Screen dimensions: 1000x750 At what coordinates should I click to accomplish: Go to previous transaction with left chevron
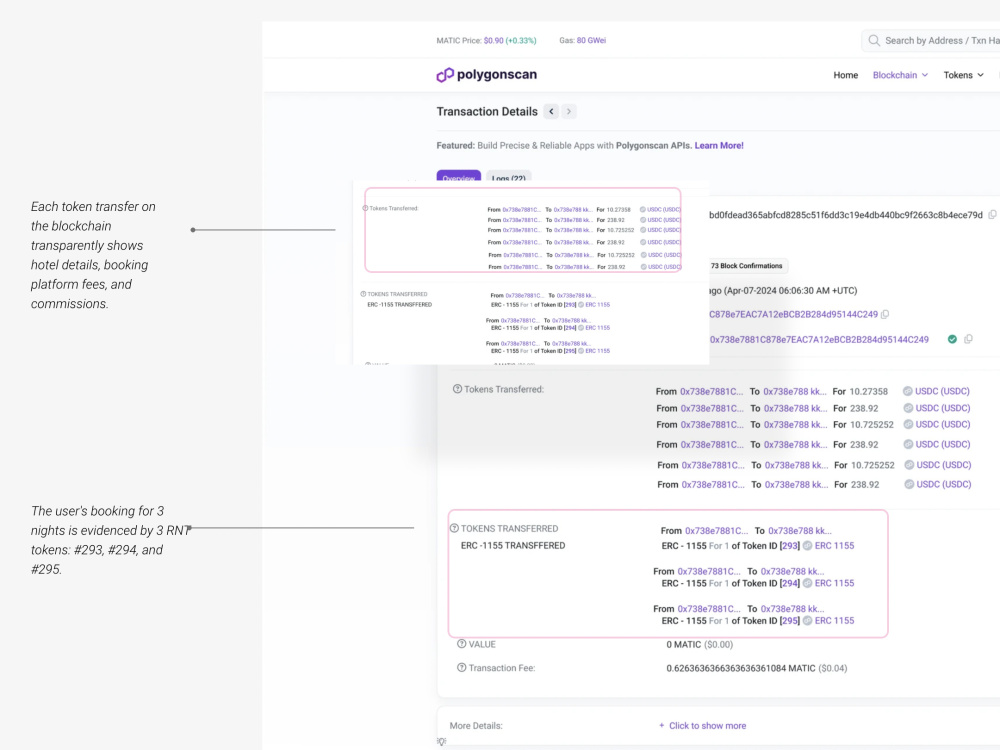tap(551, 112)
